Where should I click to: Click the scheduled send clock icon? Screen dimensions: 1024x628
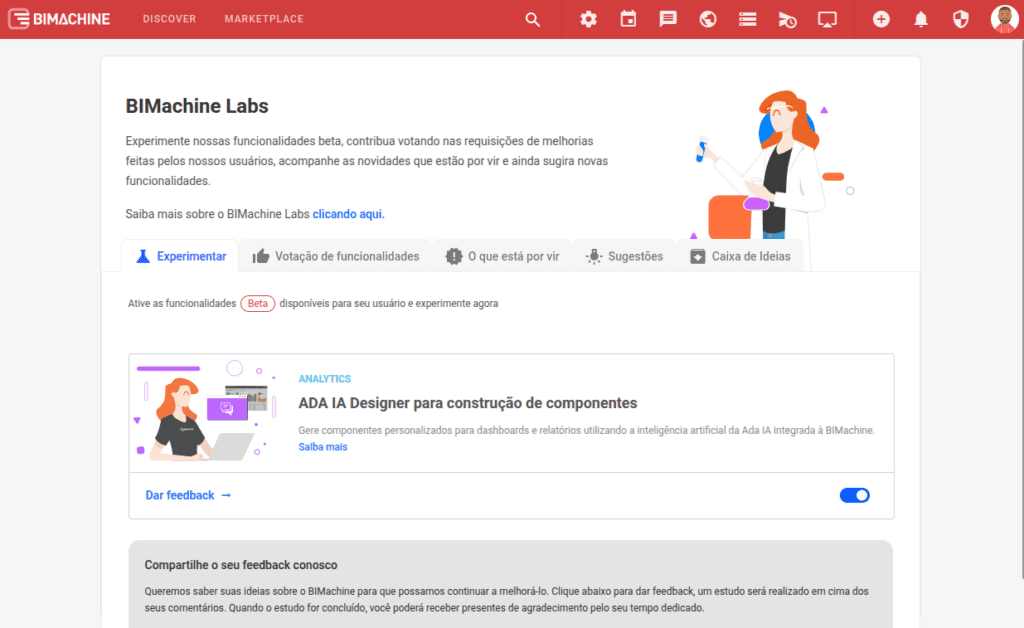[x=787, y=19]
